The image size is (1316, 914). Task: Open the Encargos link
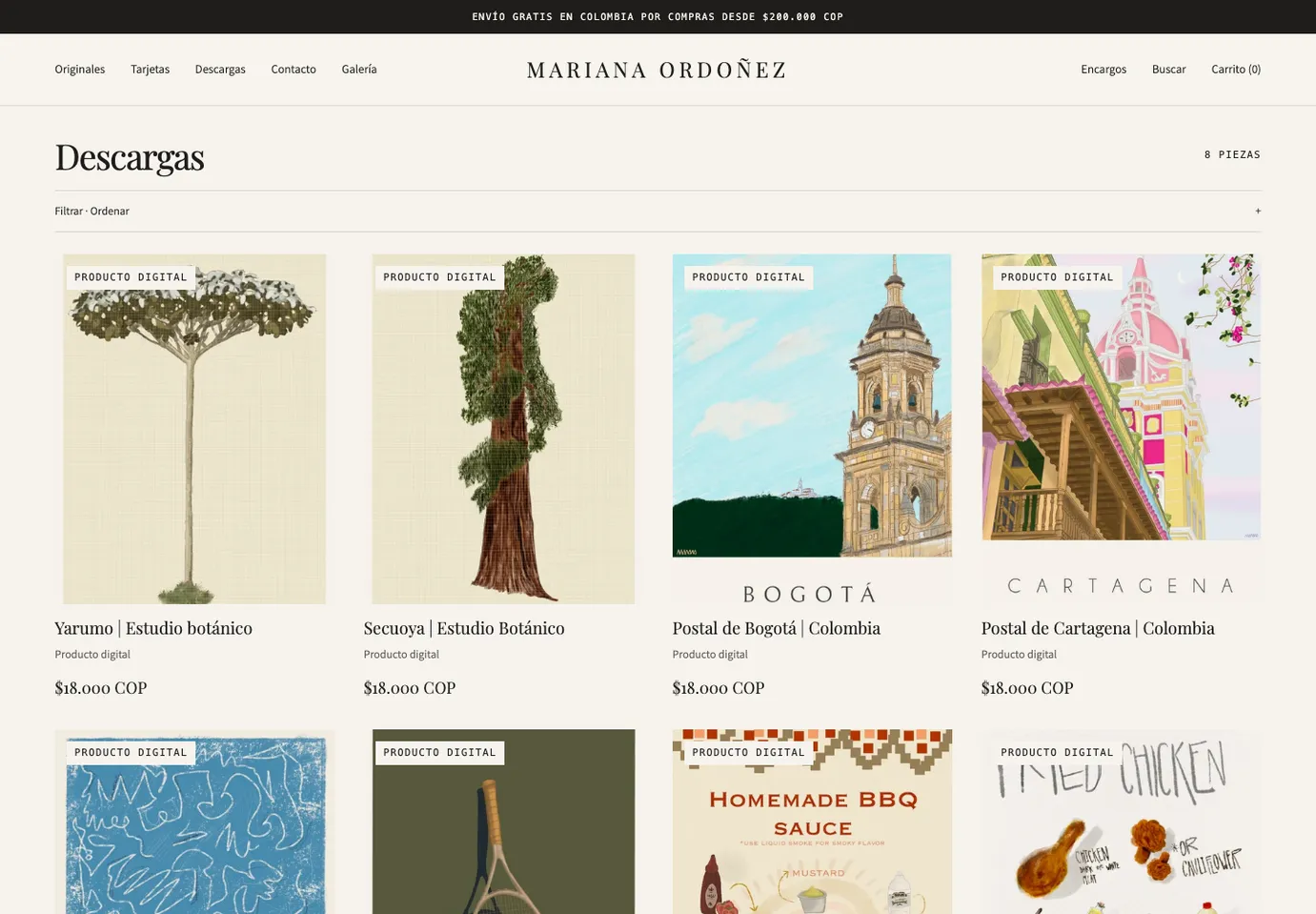1103,70
